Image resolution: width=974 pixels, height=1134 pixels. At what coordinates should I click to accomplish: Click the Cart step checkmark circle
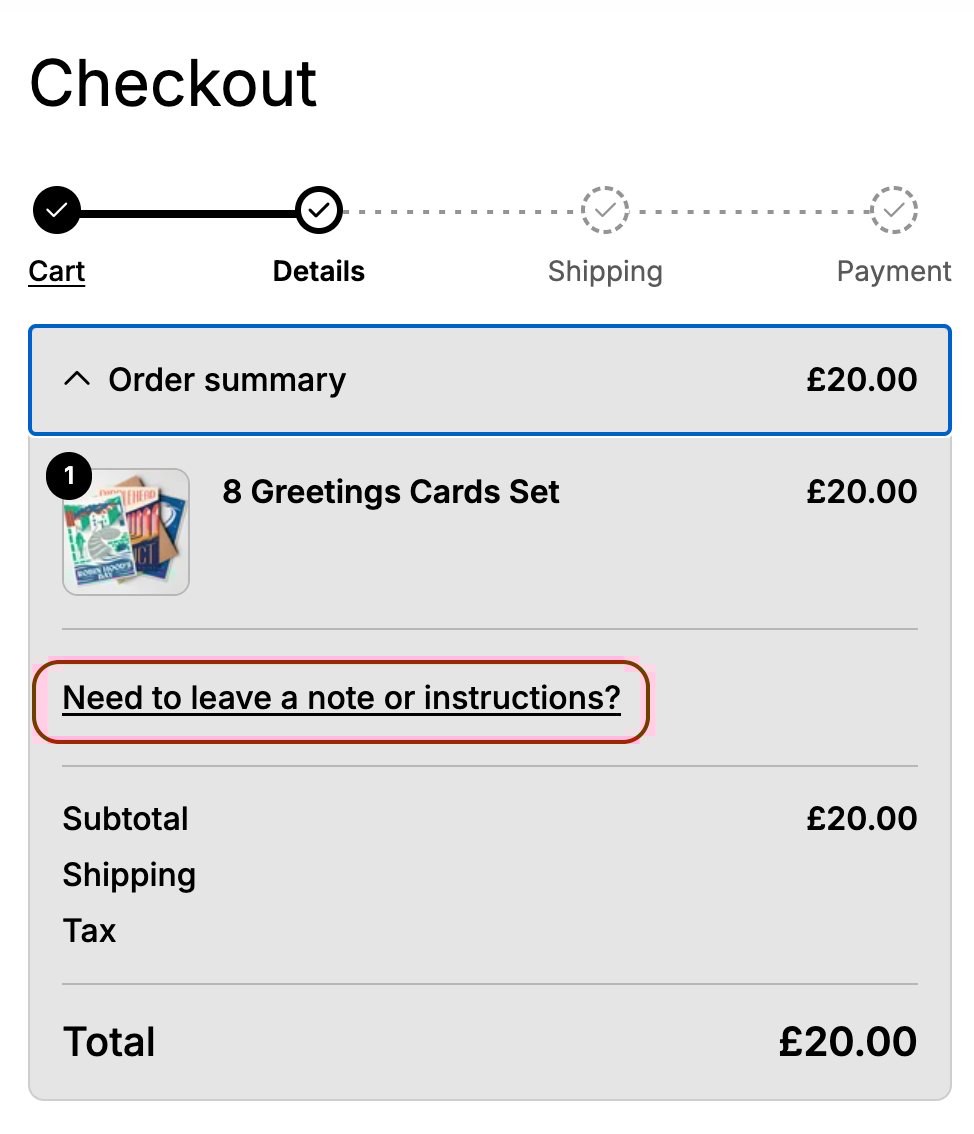pos(57,210)
